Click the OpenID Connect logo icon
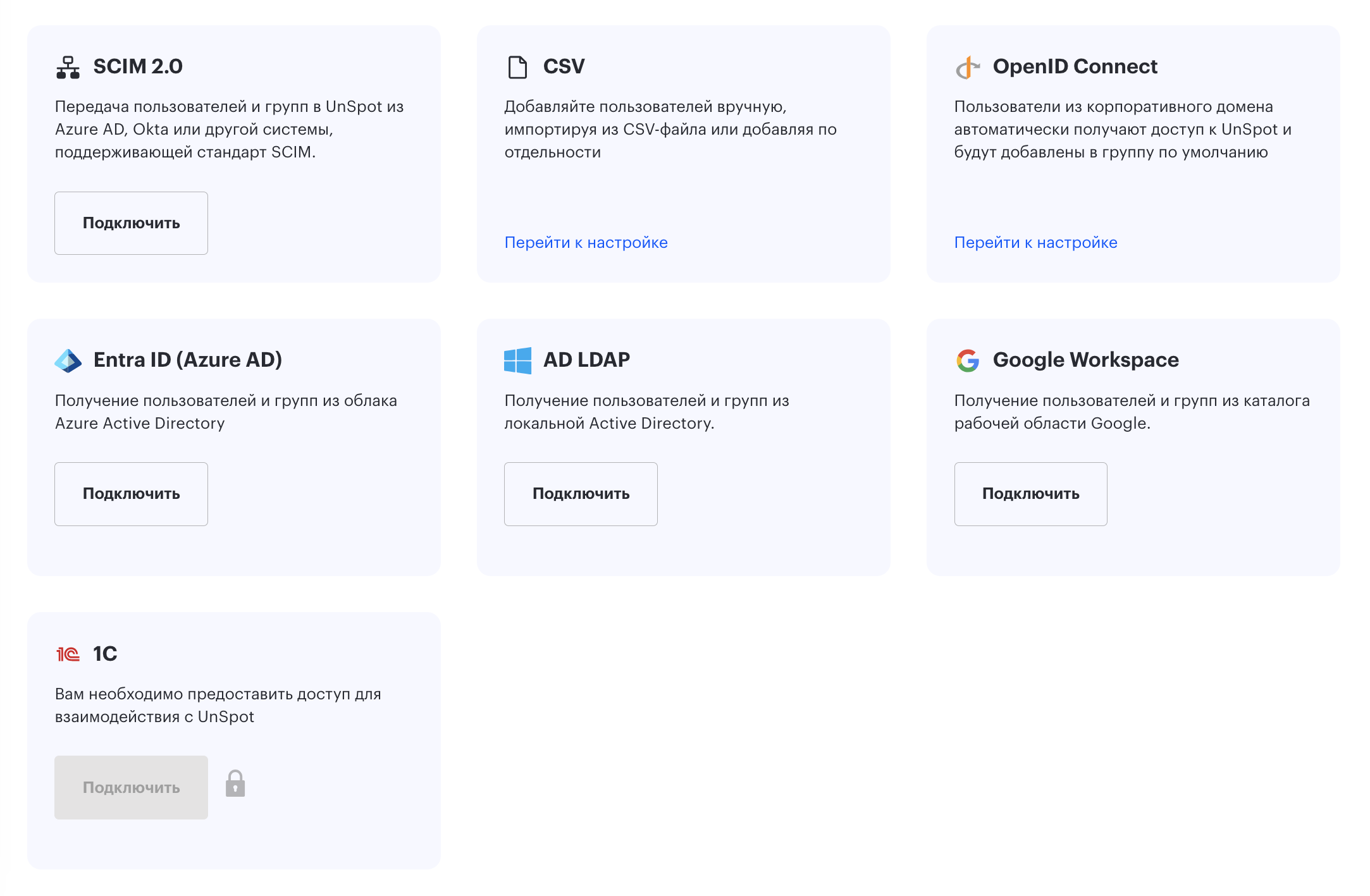Viewport: 1370px width, 896px height. pos(968,67)
